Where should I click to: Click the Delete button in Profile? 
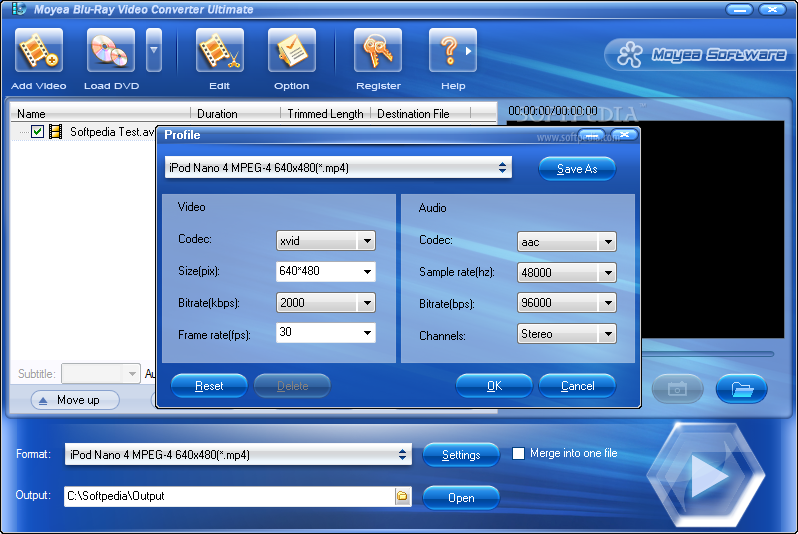(x=292, y=386)
